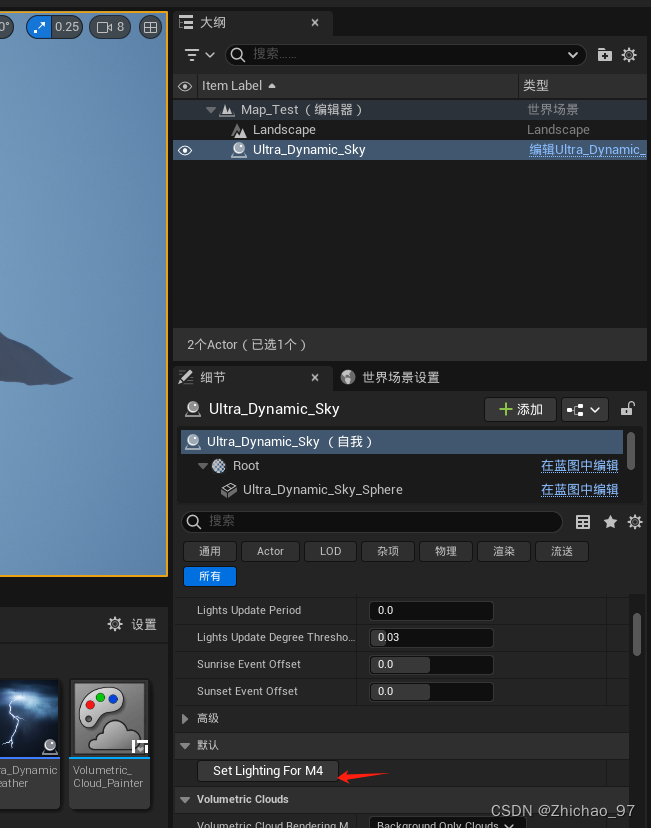Filter by Actor category
Viewport: 651px width, 828px height.
270,551
